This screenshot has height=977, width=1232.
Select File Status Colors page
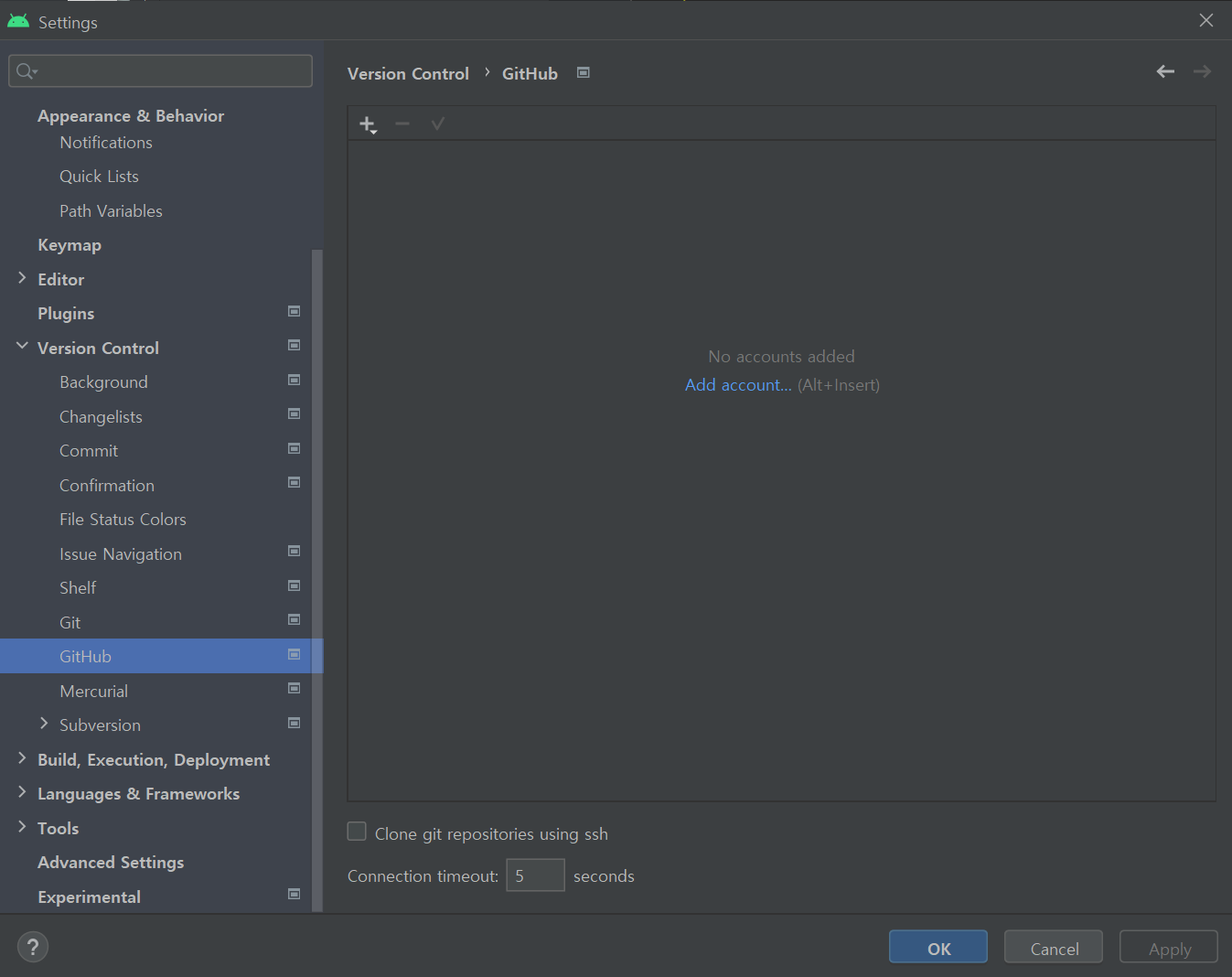(x=123, y=520)
